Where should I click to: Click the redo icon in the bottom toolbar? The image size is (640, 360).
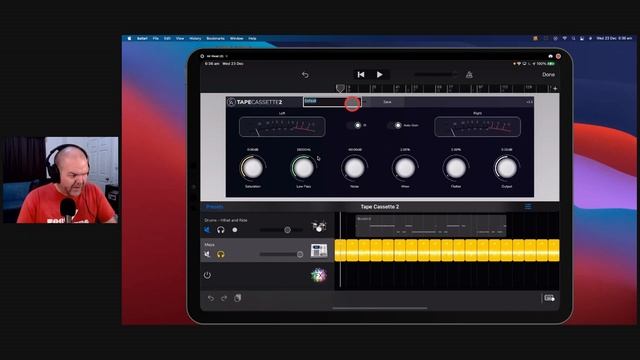(x=224, y=298)
